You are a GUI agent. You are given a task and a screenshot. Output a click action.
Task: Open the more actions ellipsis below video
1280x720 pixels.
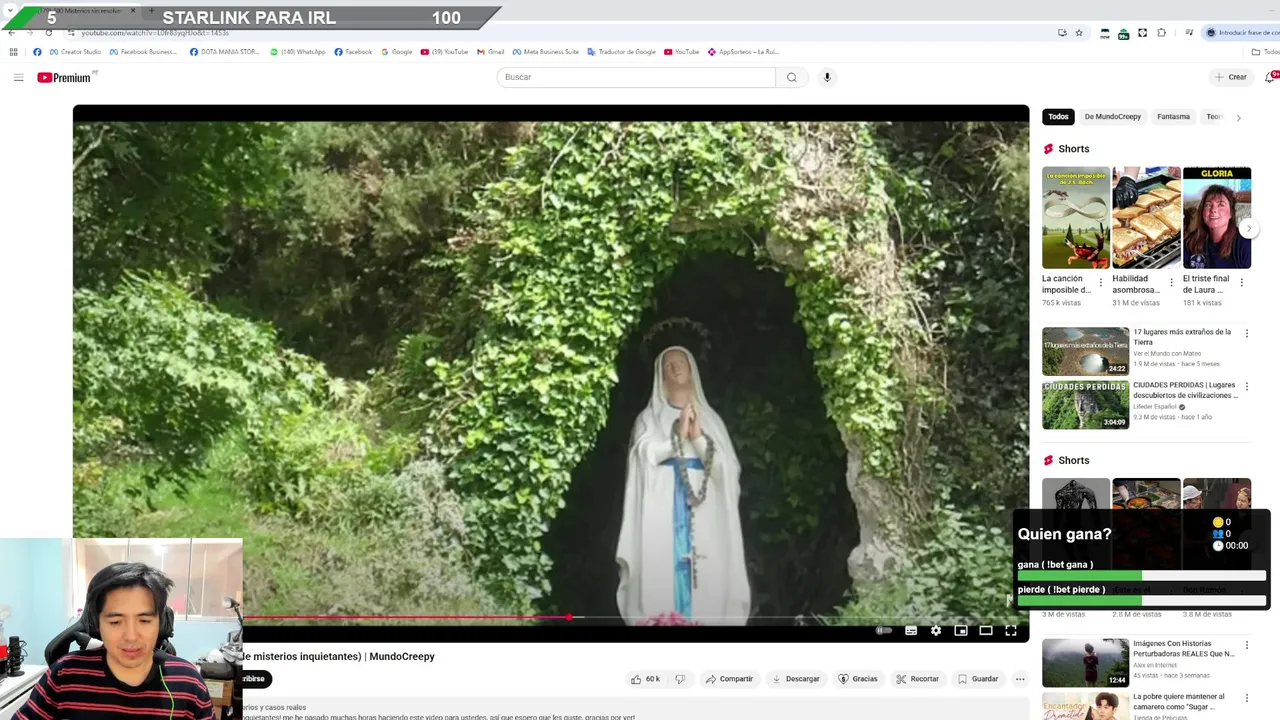(x=1020, y=679)
